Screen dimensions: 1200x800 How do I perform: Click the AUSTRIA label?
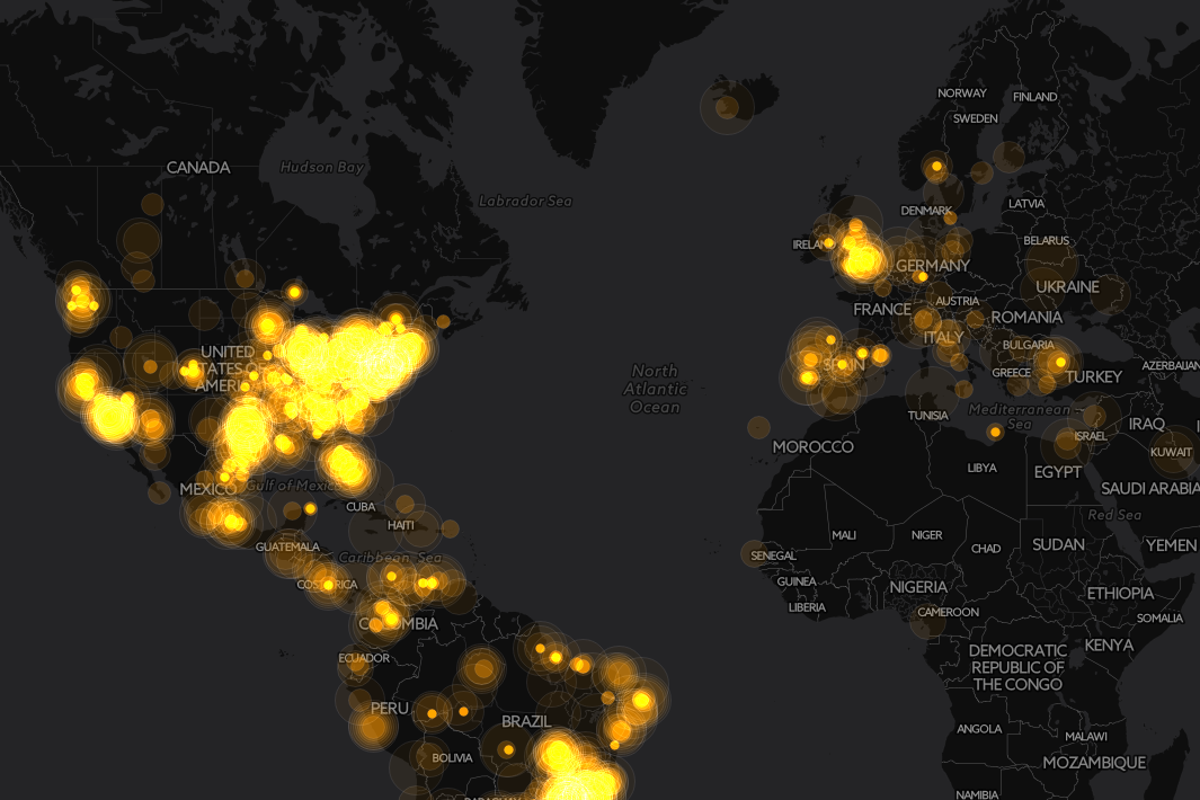tap(958, 301)
